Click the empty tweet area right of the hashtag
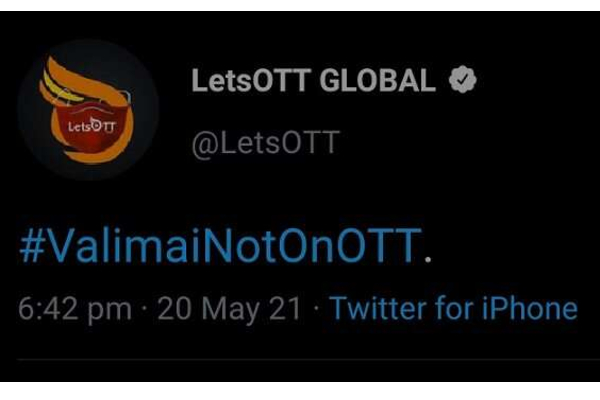Image resolution: width=600 pixels, height=400 pixels. (x=510, y=245)
